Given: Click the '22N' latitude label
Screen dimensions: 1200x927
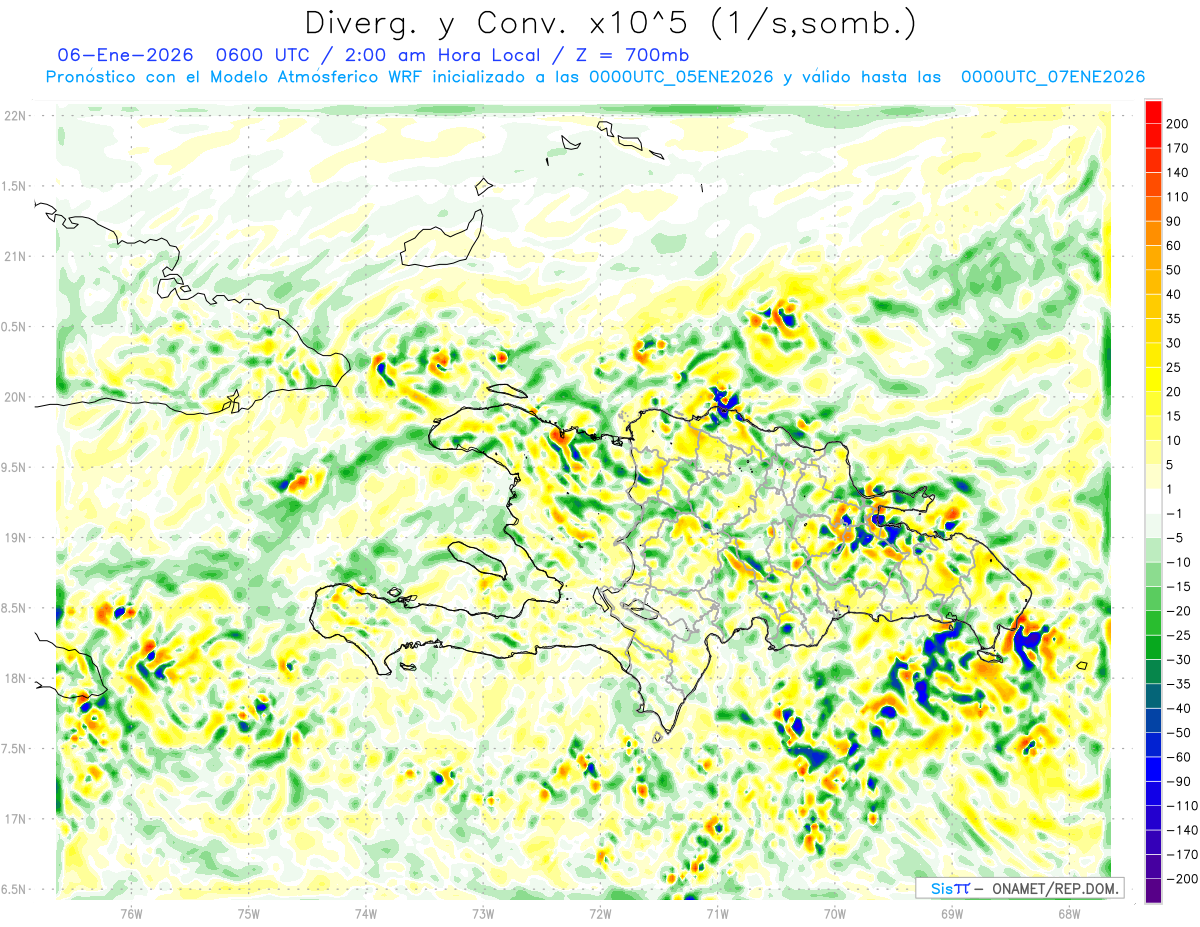Looking at the screenshot, I should [x=14, y=115].
